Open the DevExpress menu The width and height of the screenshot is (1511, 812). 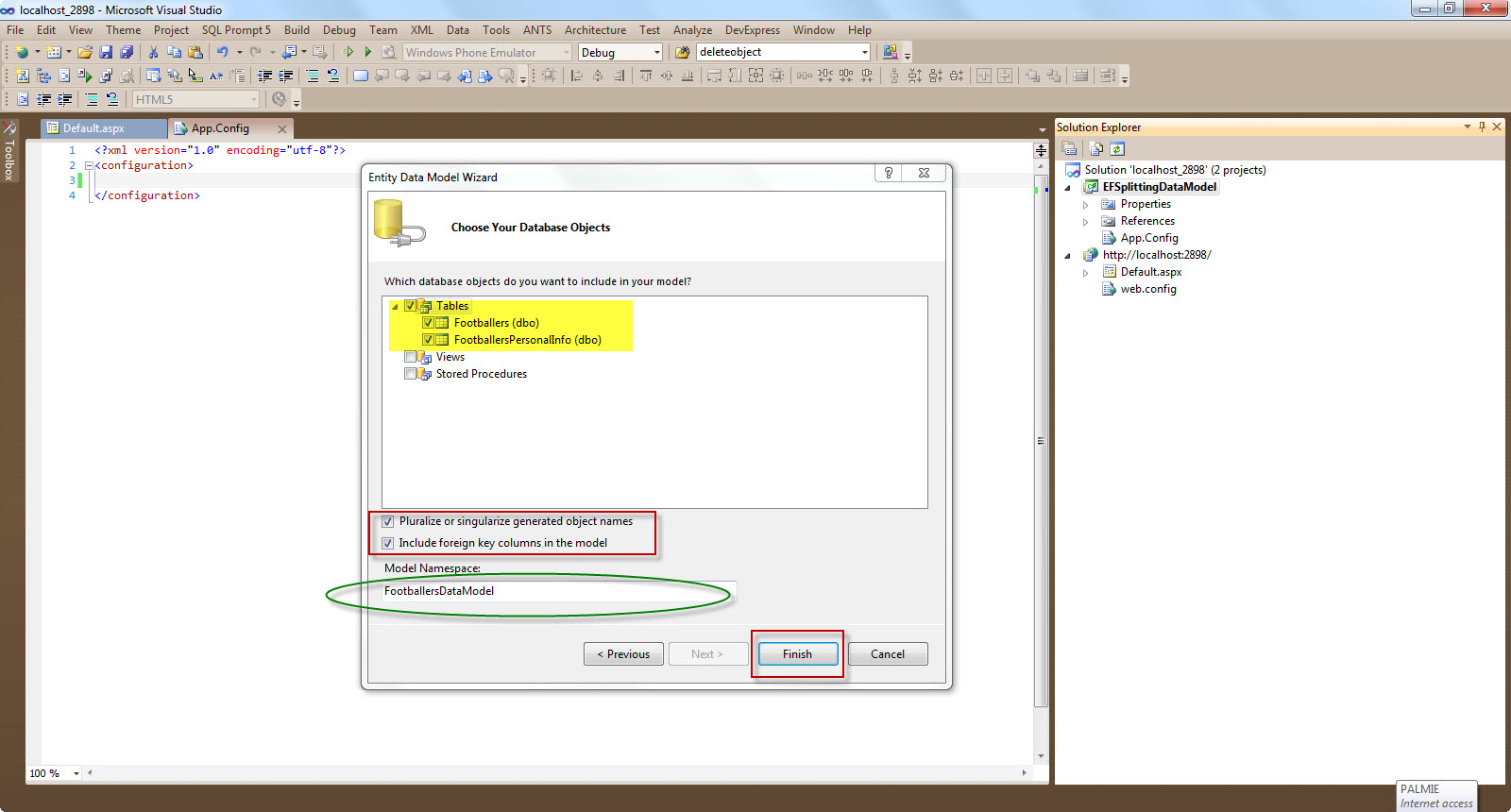pyautogui.click(x=753, y=30)
